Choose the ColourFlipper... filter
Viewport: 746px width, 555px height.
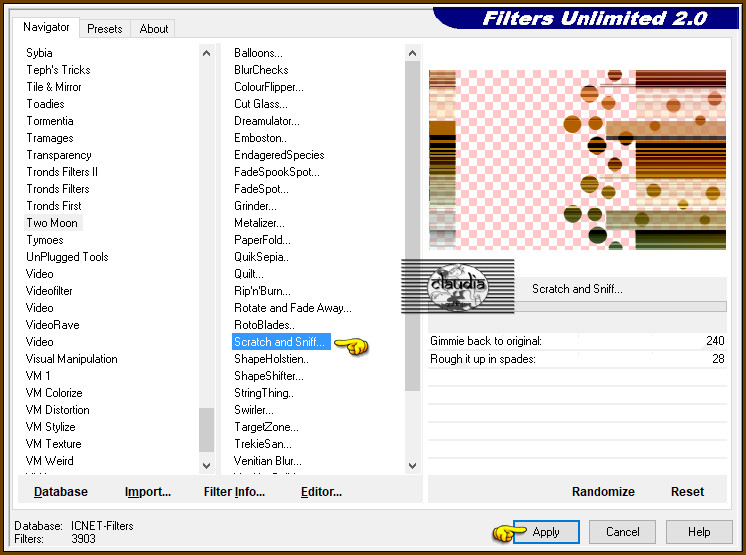(268, 87)
